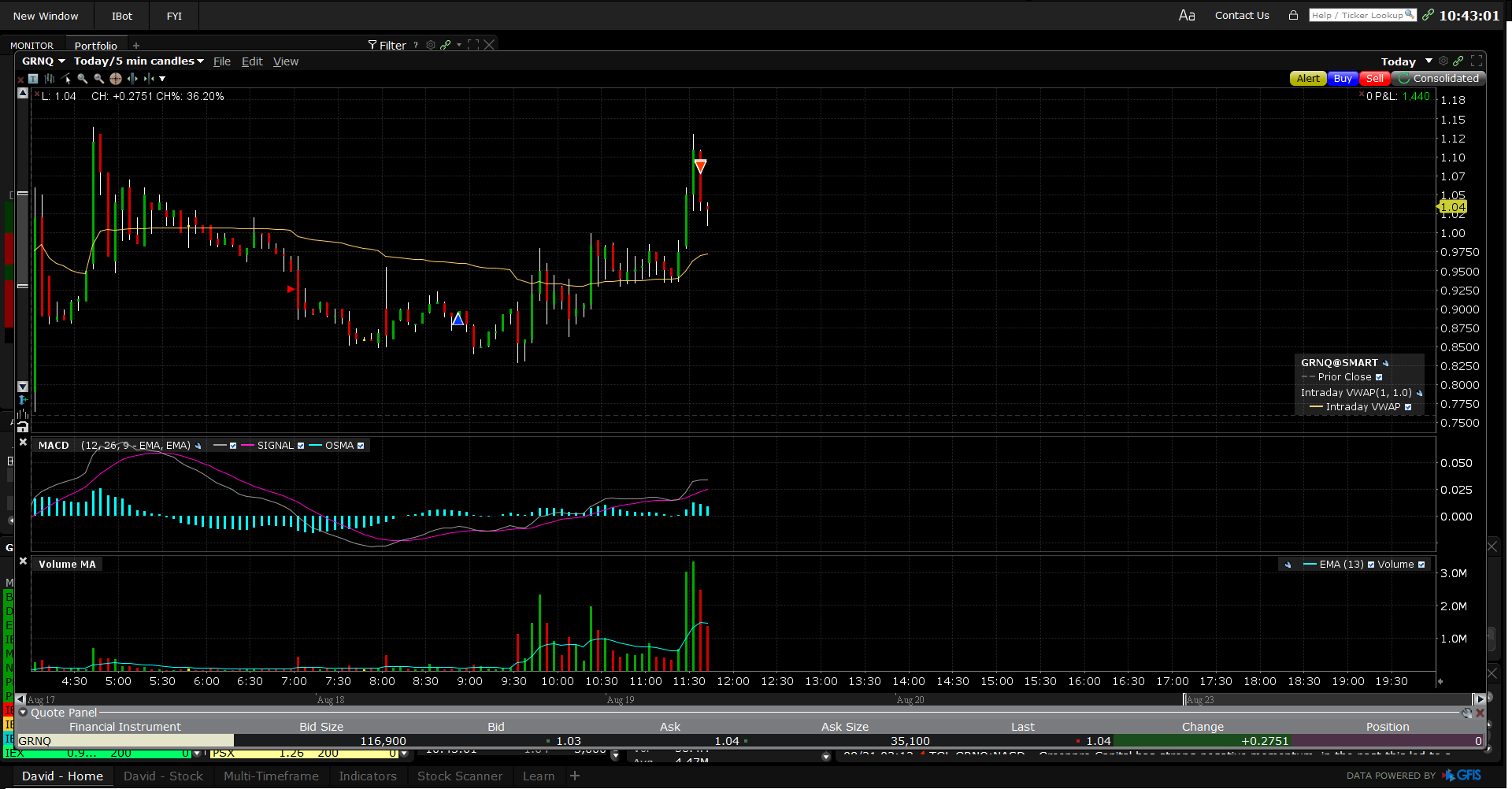Maximize the chart window
Screen dimensions: 1512x789
[x=1477, y=61]
